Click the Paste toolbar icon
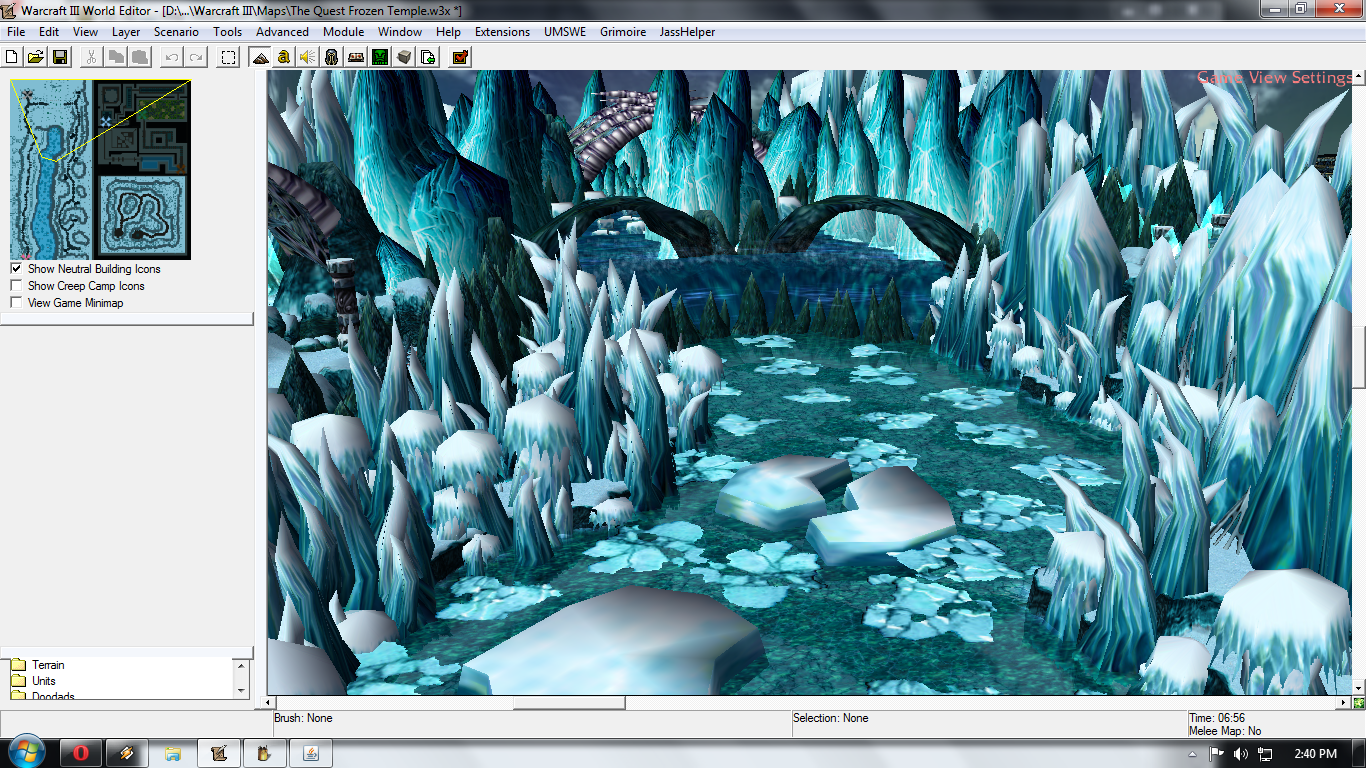The height and width of the screenshot is (768, 1366). click(x=140, y=57)
